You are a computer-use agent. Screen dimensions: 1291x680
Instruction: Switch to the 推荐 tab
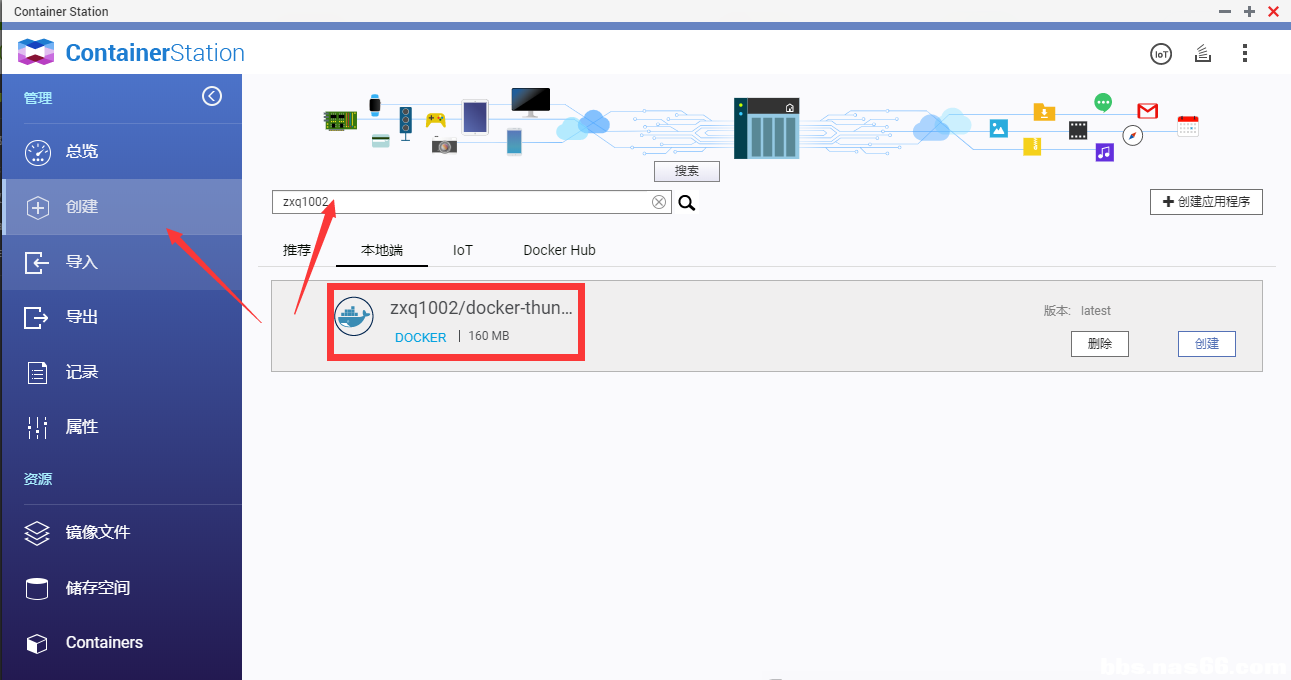point(297,250)
